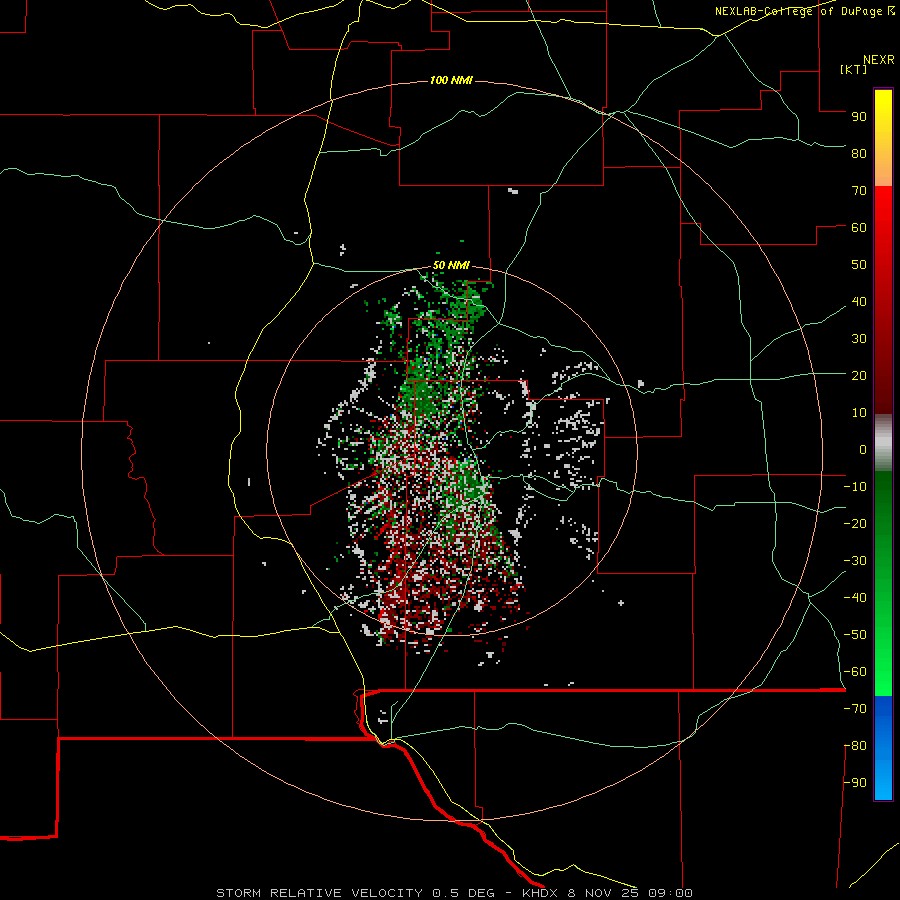
Task: Click the -30 scale label
Action: [855, 561]
